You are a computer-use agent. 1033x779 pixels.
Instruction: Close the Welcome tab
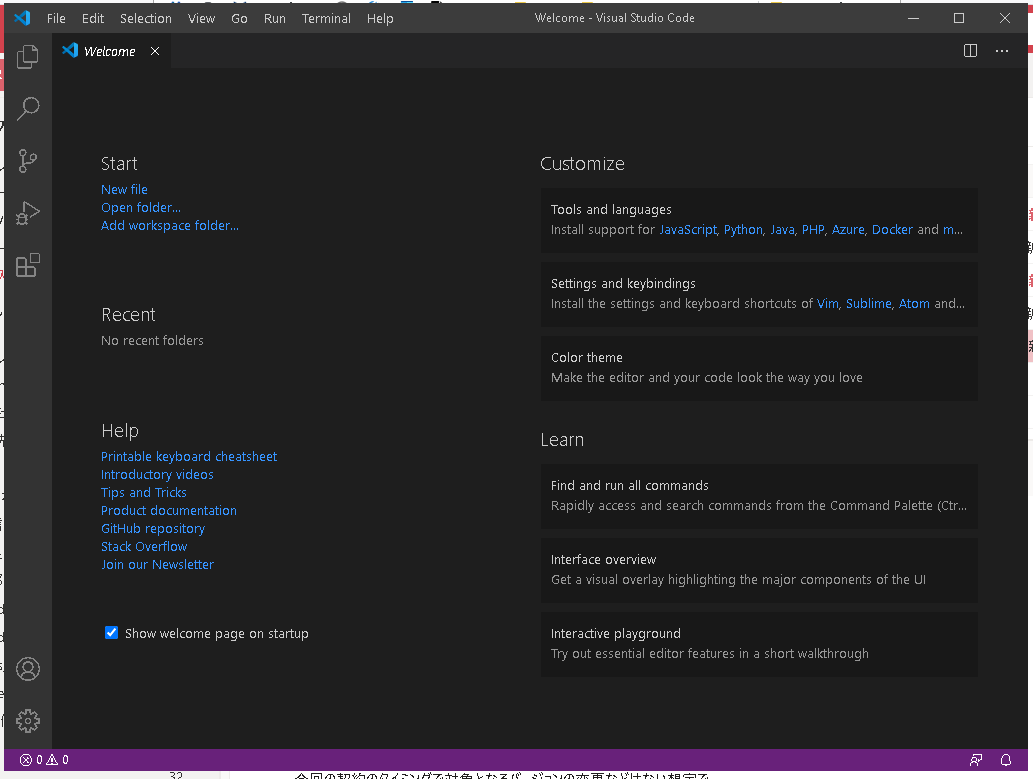coord(155,51)
